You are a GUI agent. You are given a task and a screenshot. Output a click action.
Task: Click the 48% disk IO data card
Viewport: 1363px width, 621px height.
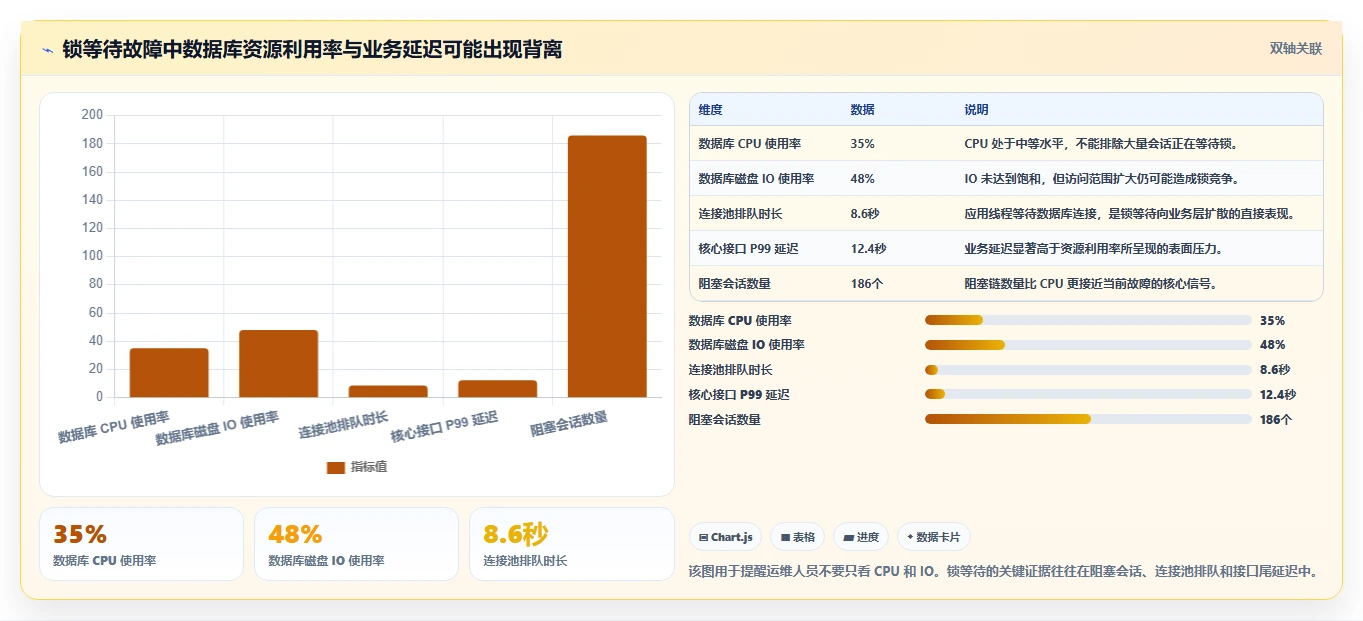pyautogui.click(x=356, y=544)
